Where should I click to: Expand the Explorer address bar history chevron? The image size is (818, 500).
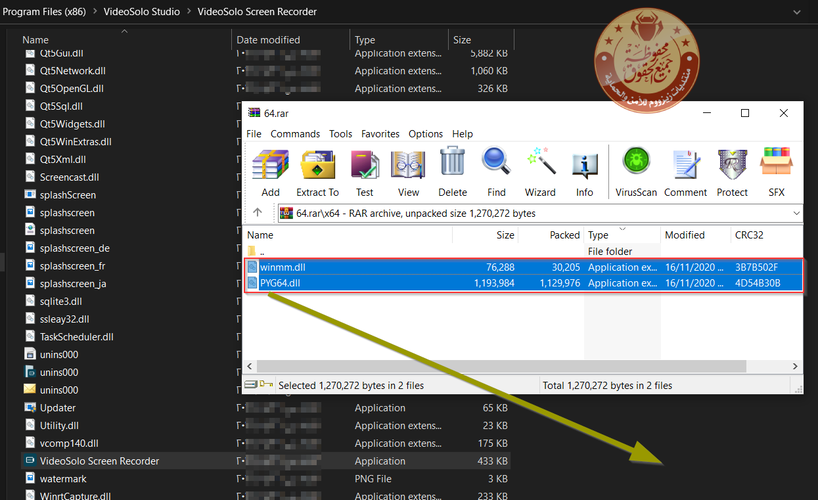pos(797,12)
